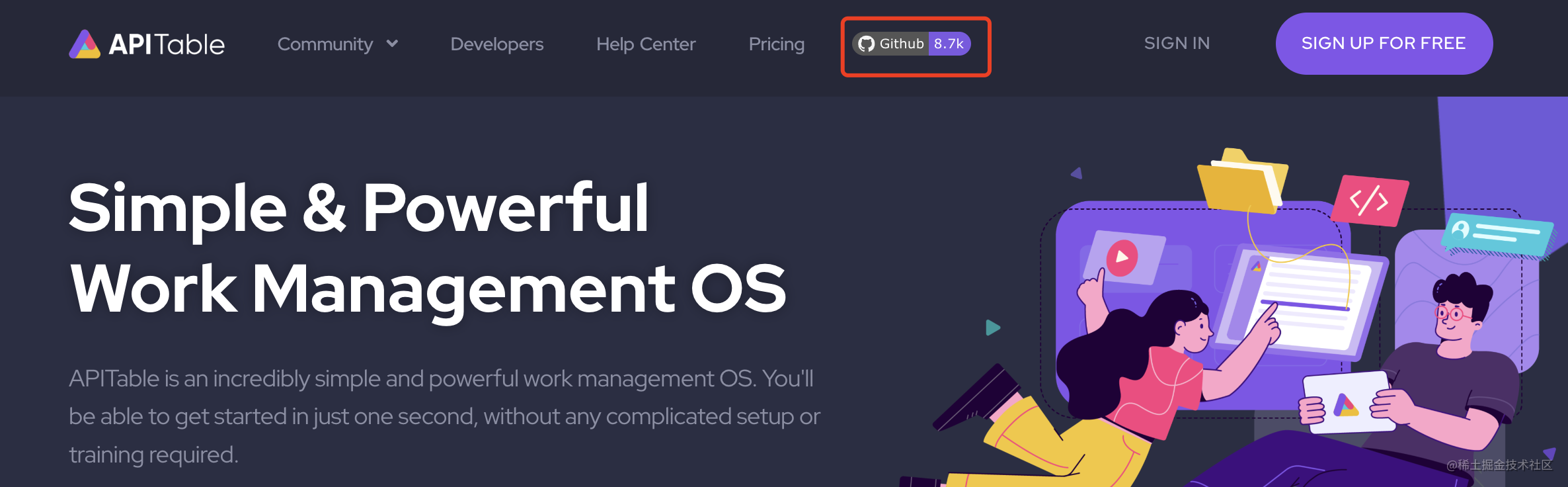Click SIGN IN
This screenshot has width=1568, height=487.
point(1177,43)
